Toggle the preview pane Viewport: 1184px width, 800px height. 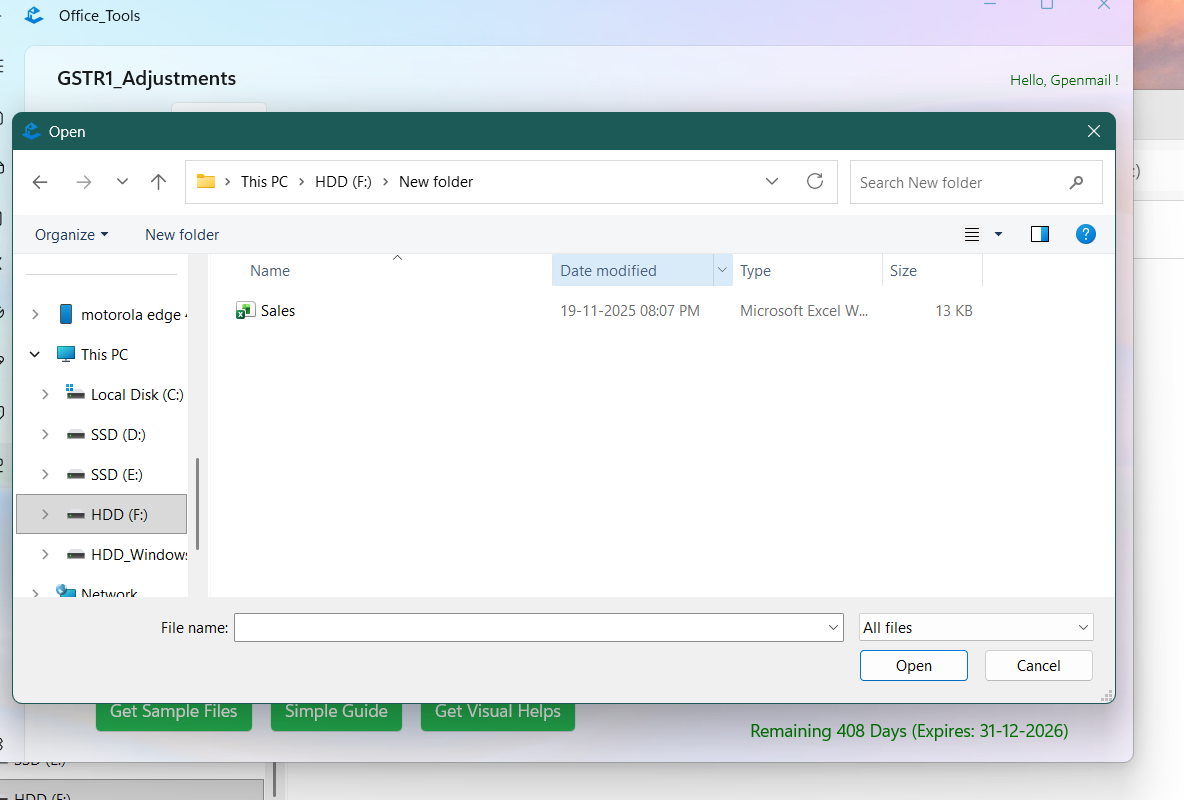(1039, 234)
